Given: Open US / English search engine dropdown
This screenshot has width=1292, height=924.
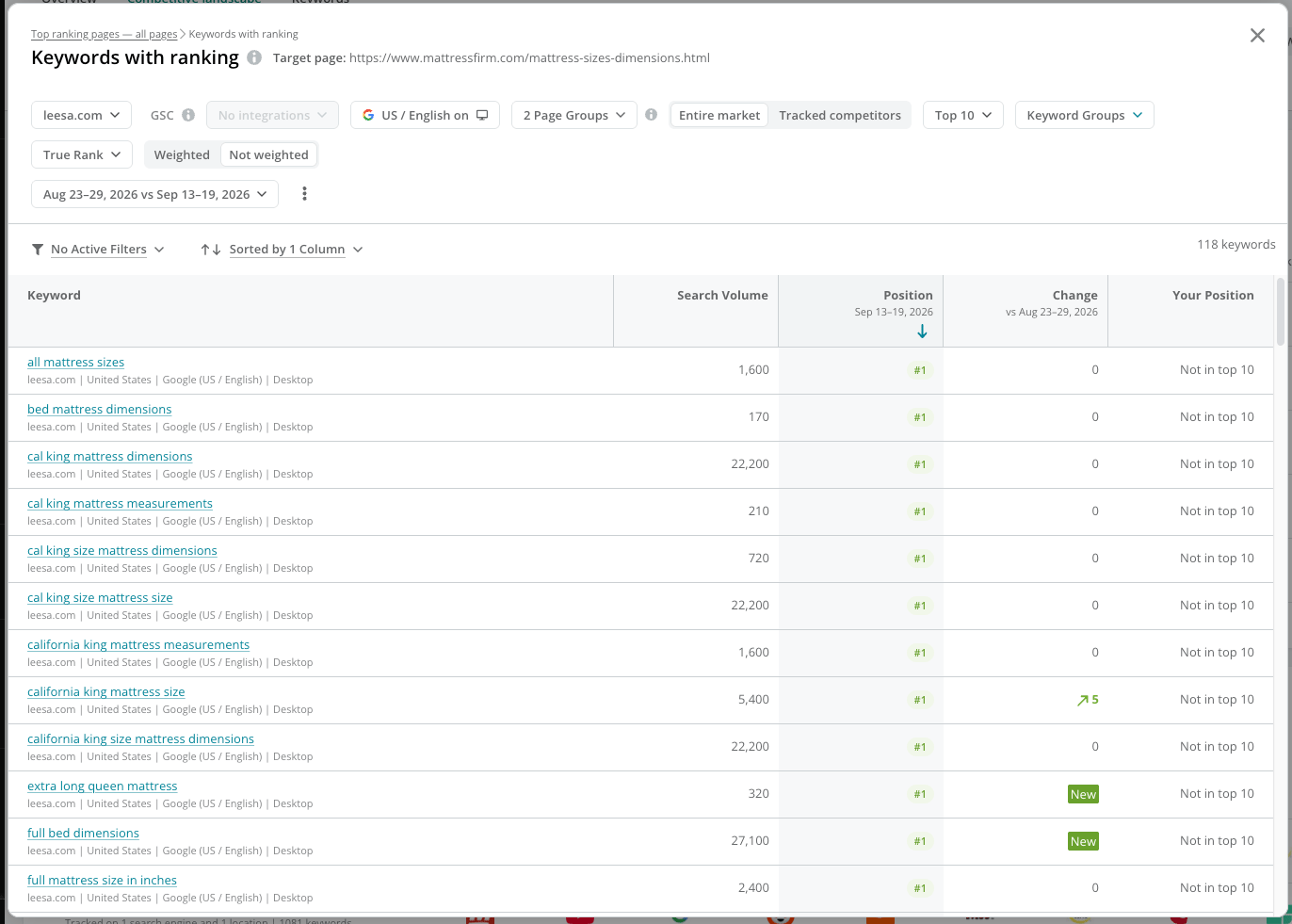Looking at the screenshot, I should 425,115.
